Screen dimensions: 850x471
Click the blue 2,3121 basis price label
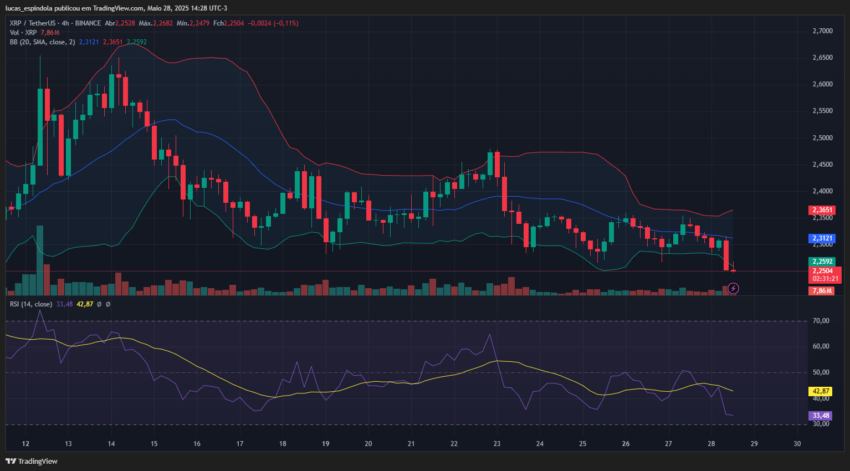click(x=822, y=238)
